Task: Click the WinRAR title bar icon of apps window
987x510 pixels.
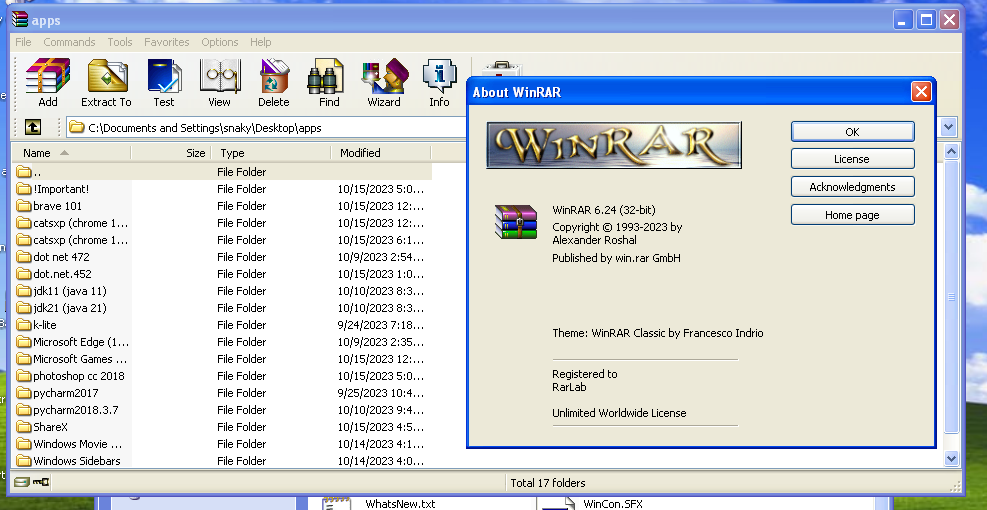Action: tap(20, 20)
